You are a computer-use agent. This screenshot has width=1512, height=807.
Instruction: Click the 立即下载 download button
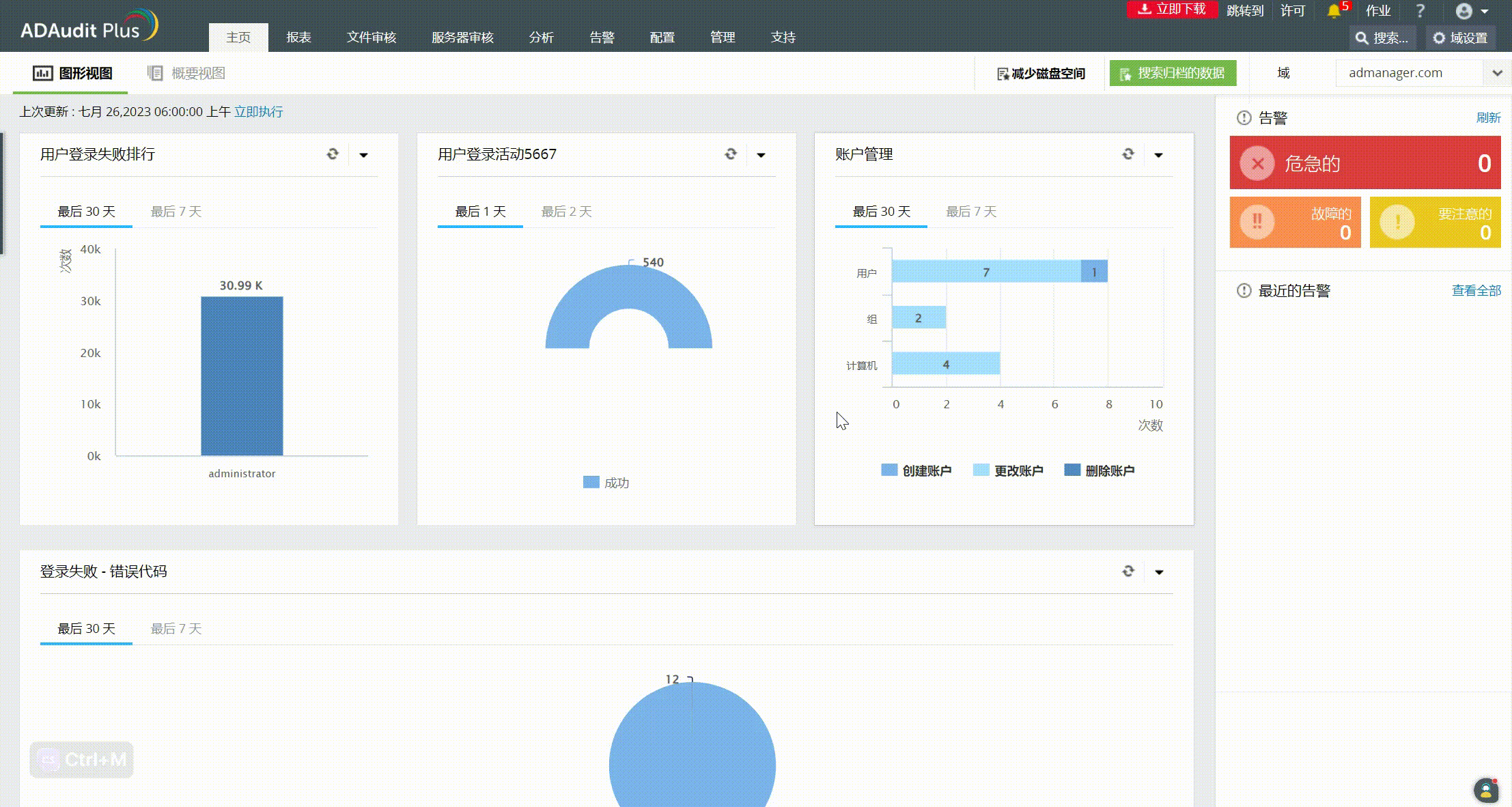tap(1172, 10)
